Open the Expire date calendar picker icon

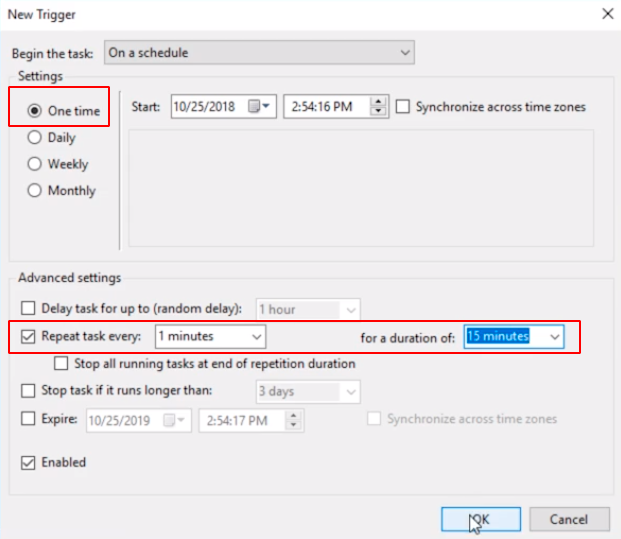(x=174, y=420)
